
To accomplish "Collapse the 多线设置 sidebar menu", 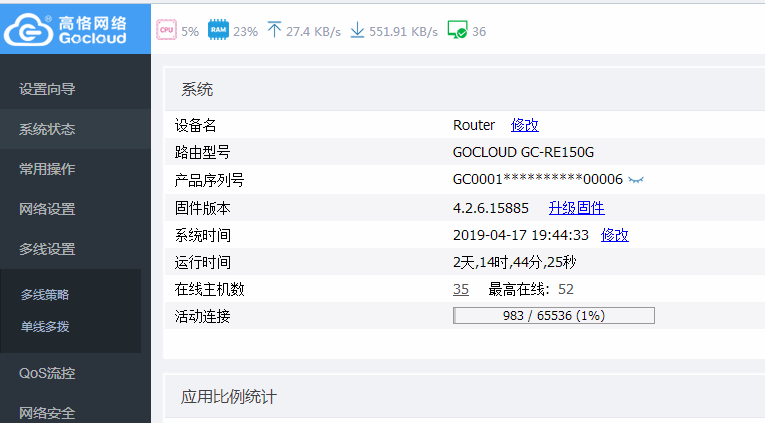I will (x=47, y=249).
